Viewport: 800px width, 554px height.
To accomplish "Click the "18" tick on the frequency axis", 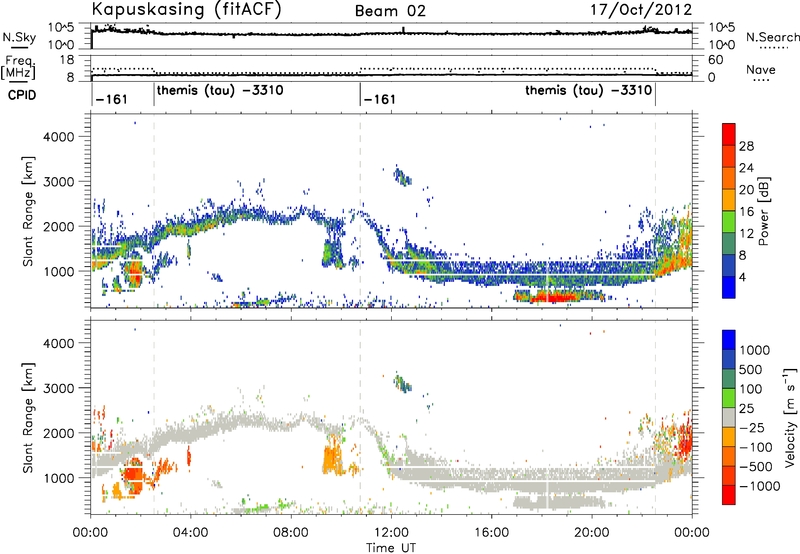I will tap(66, 60).
